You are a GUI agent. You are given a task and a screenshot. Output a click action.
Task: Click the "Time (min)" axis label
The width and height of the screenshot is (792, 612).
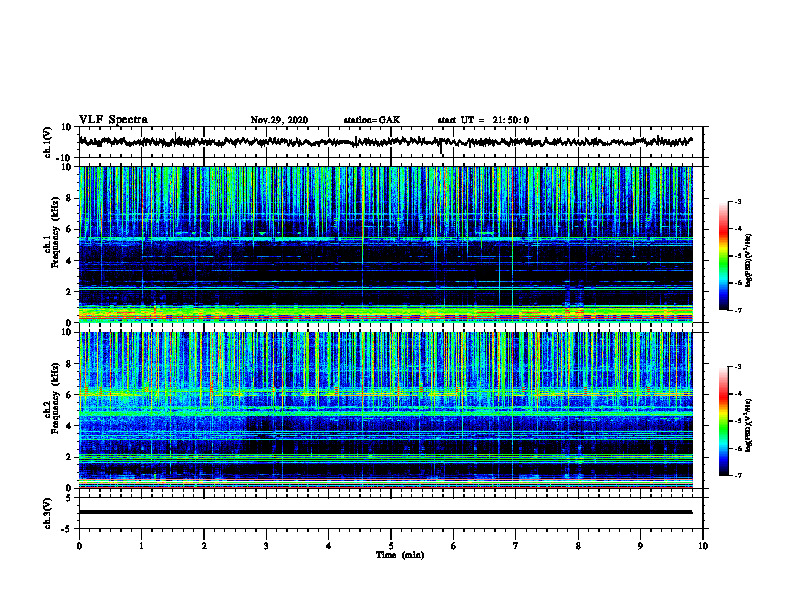point(400,555)
